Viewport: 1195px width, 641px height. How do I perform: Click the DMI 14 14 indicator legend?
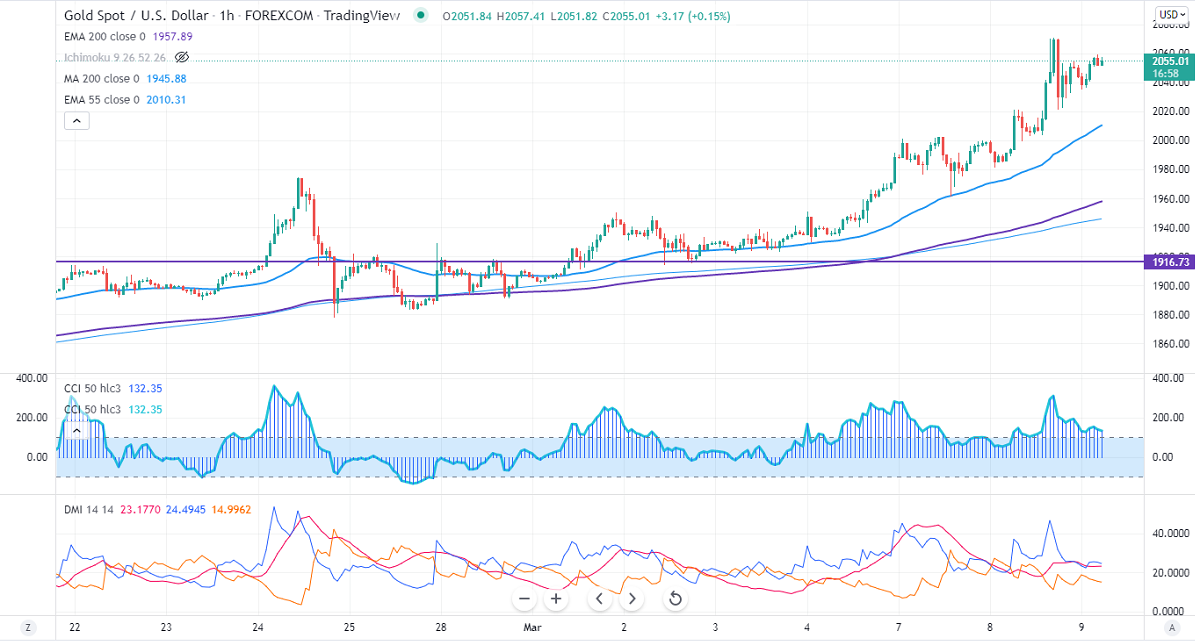click(88, 510)
